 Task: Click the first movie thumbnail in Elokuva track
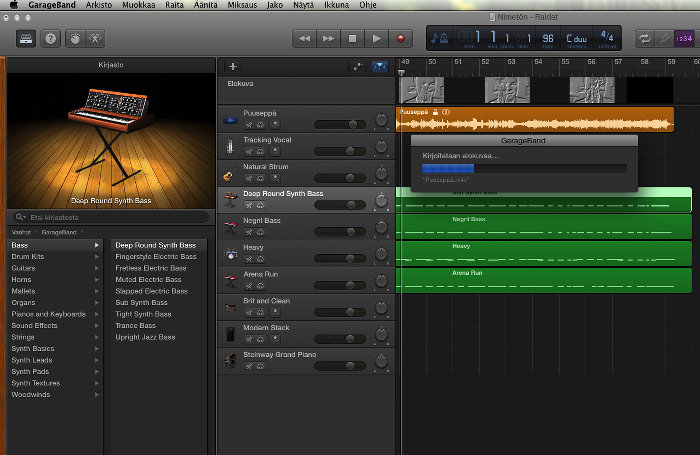[421, 90]
